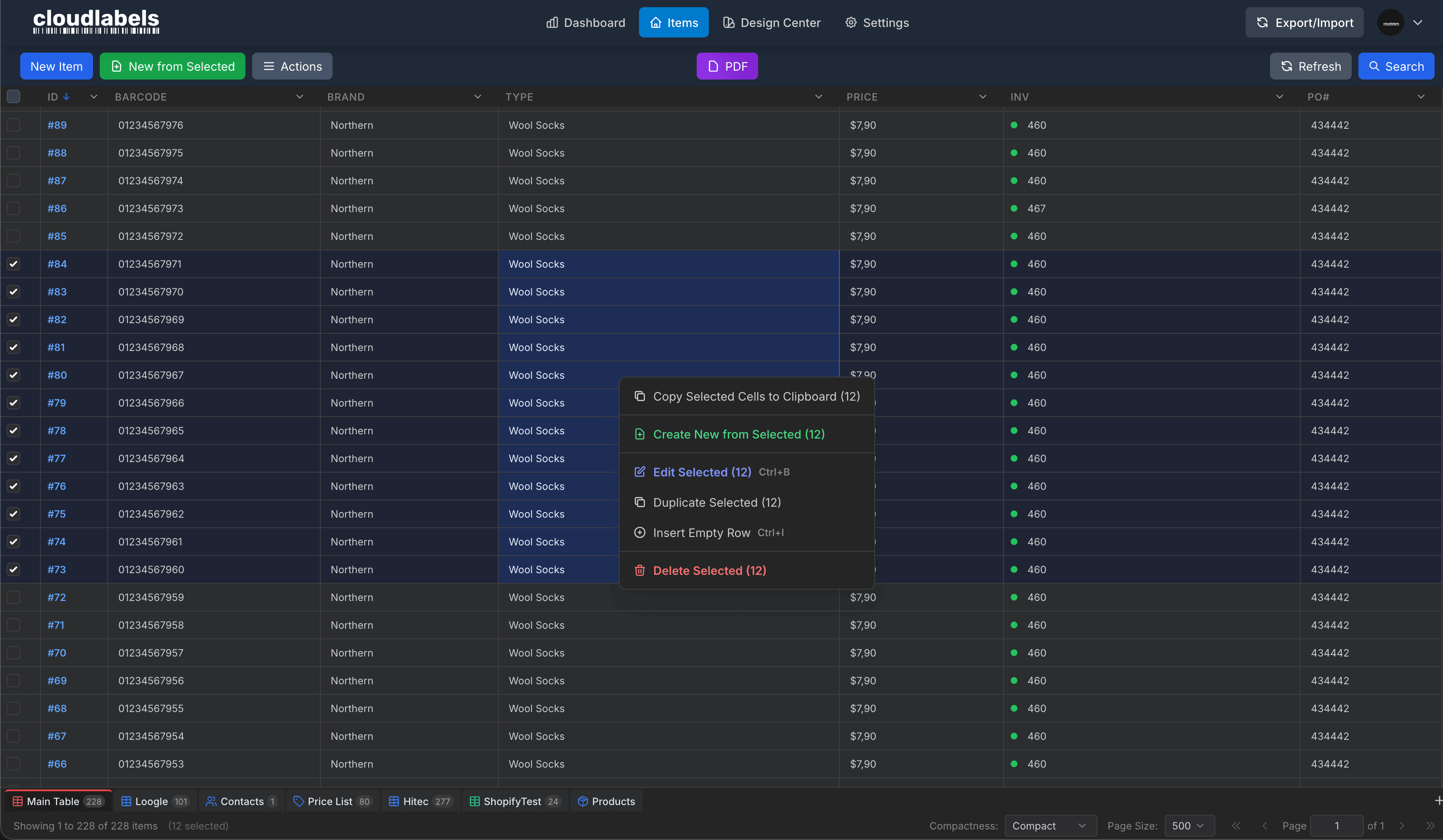Open the Compactness dropdown
The image size is (1443, 840).
[1050, 825]
